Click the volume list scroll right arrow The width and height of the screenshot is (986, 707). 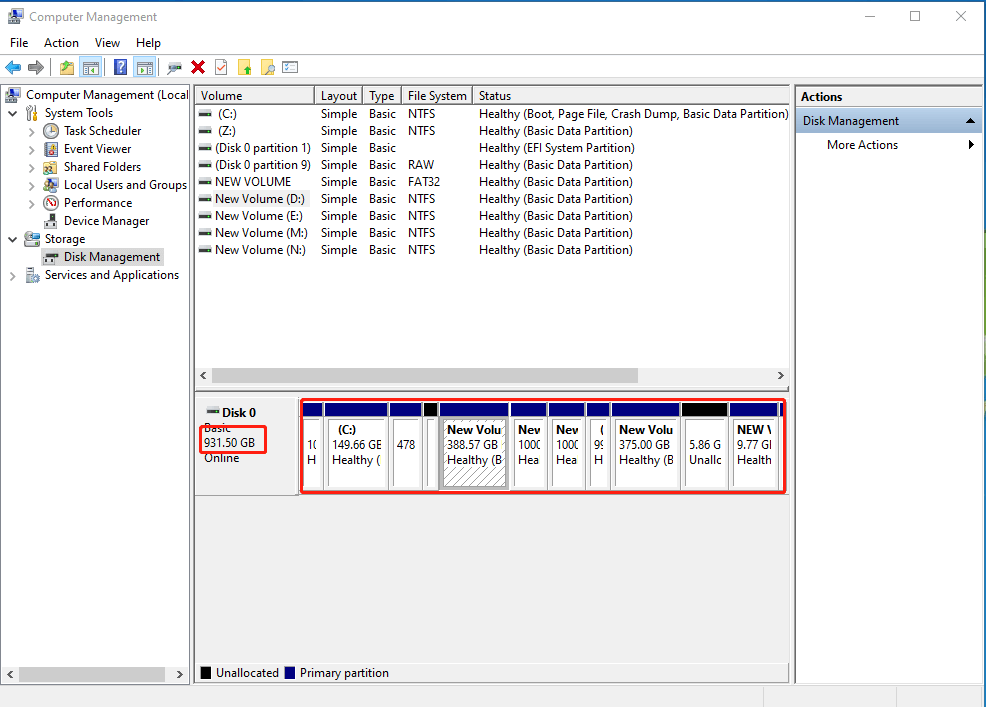point(780,376)
